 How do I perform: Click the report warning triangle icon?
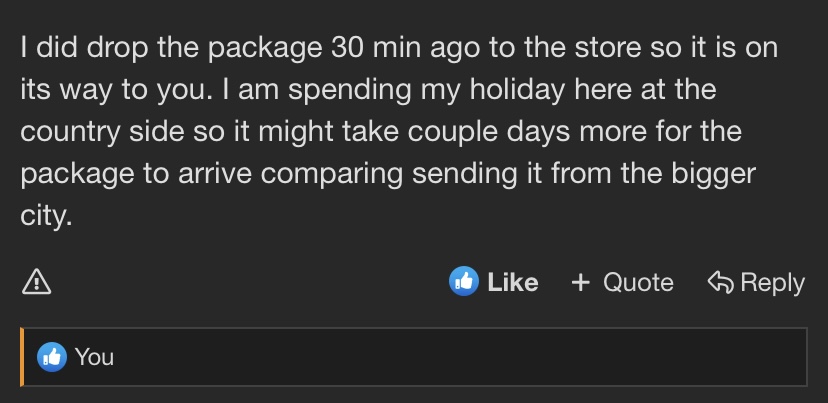37,283
